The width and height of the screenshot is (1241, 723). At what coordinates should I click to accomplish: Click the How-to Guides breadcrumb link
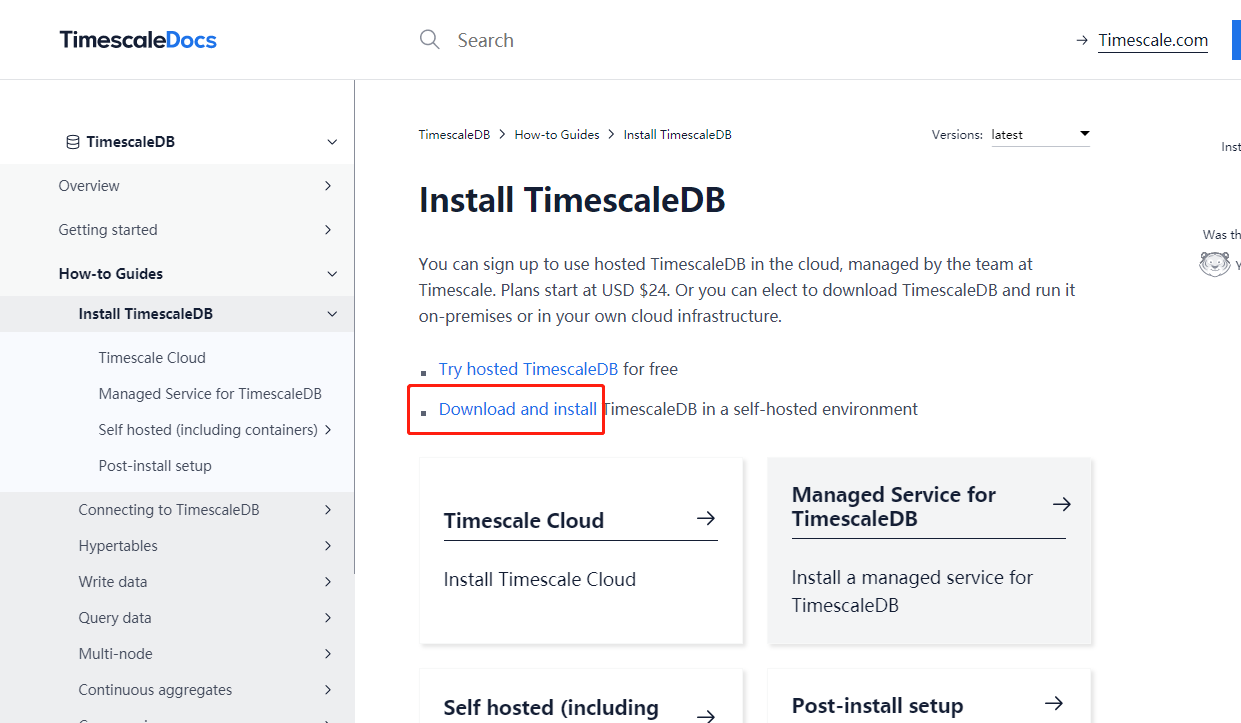pyautogui.click(x=557, y=134)
